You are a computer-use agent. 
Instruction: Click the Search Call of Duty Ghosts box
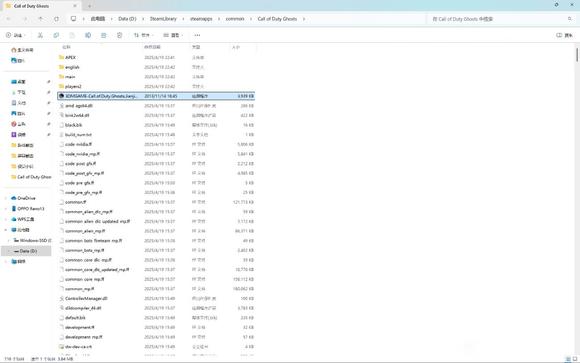point(501,19)
